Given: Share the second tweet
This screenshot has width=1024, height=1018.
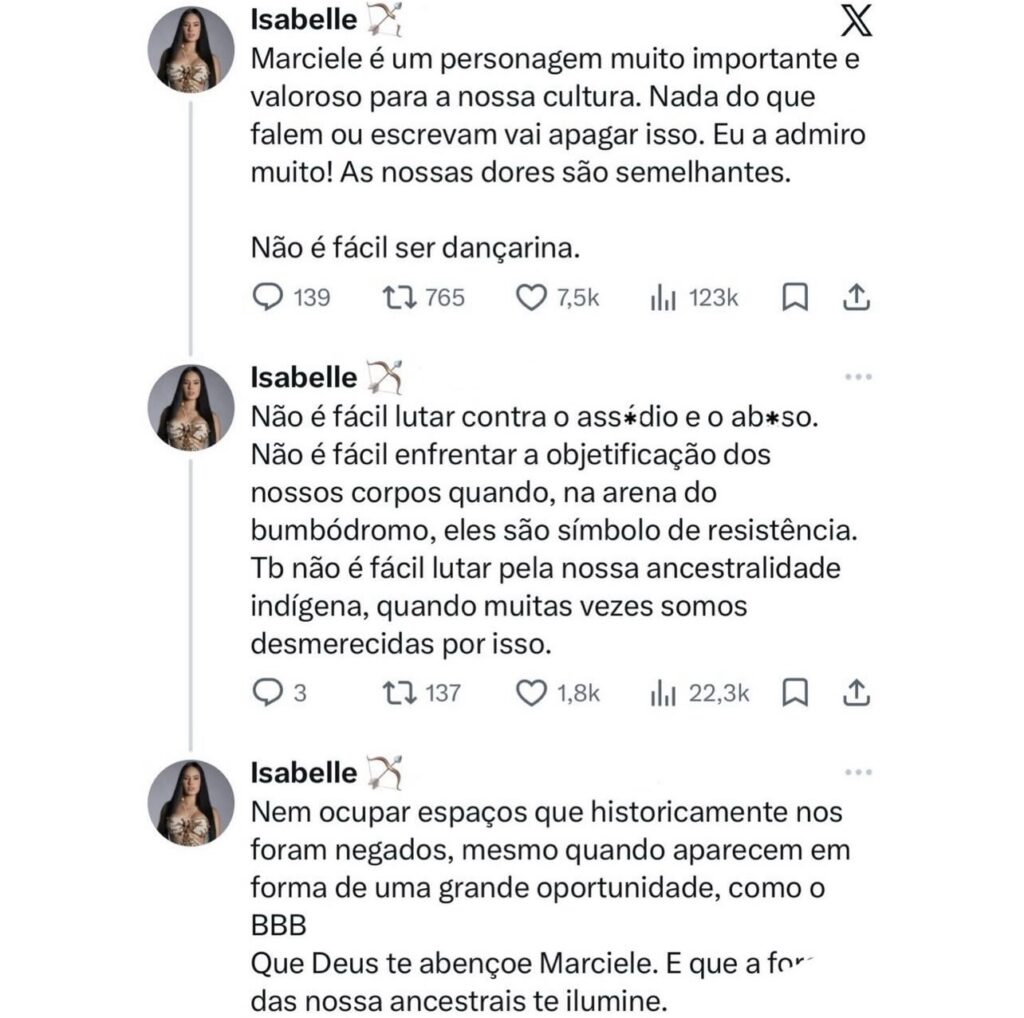Looking at the screenshot, I should point(857,692).
